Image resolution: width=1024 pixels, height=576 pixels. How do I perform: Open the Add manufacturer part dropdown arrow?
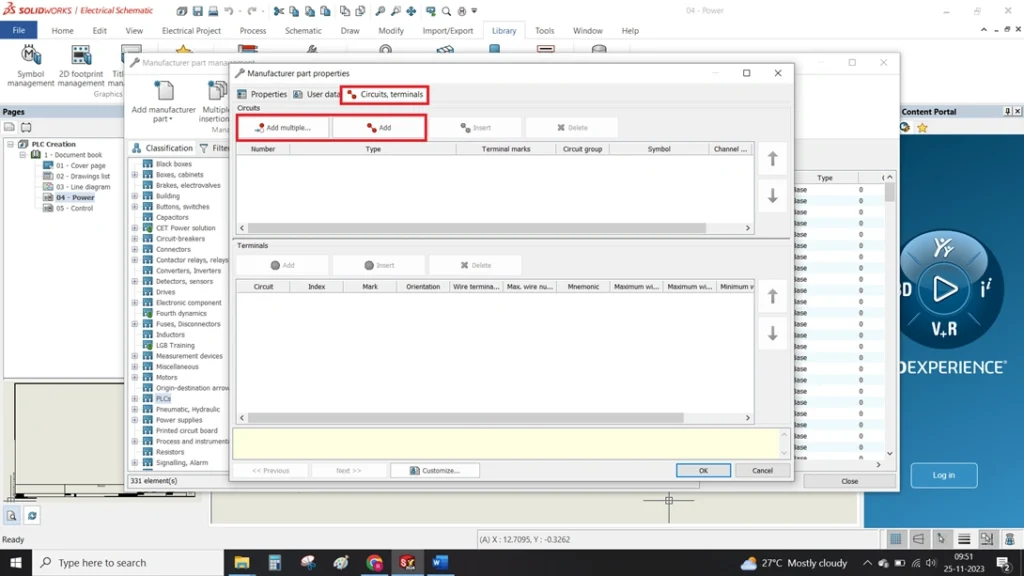coord(170,120)
